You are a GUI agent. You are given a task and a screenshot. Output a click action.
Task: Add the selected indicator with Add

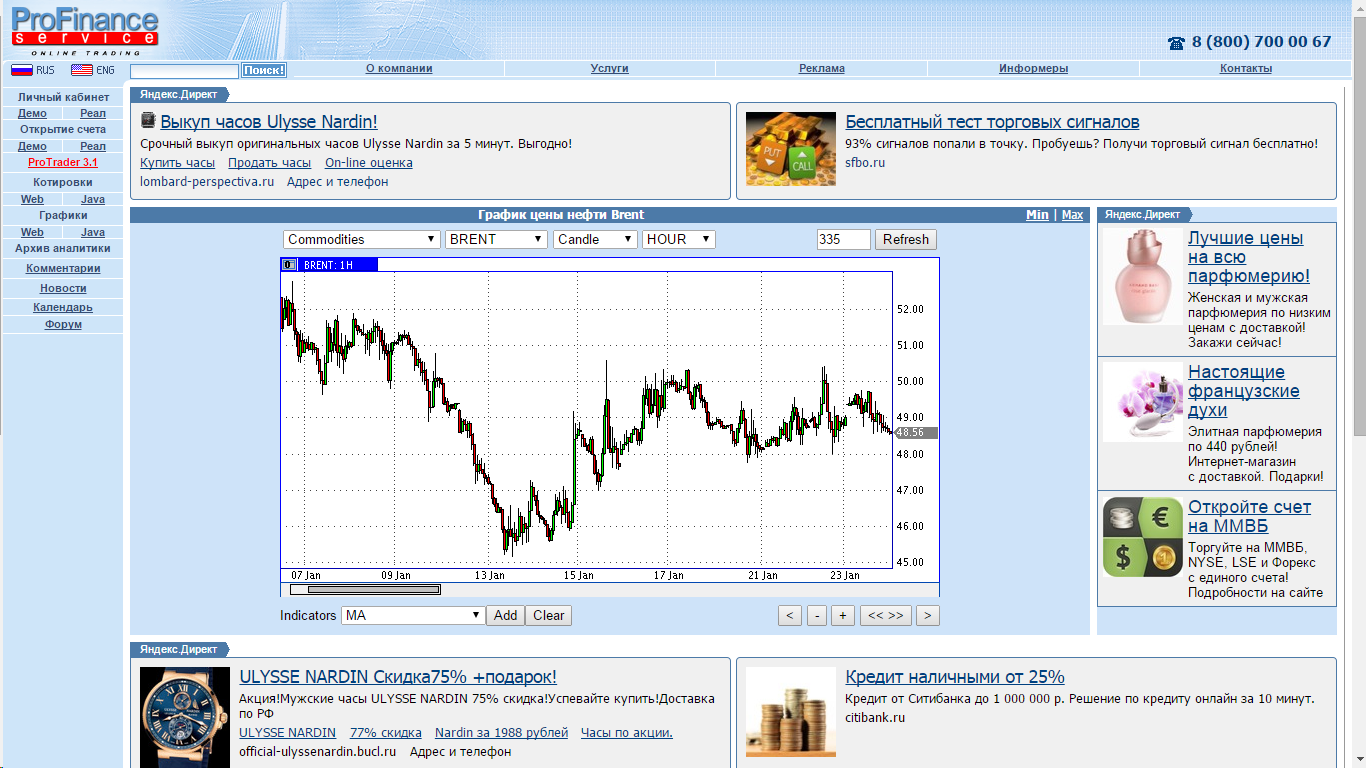point(505,615)
